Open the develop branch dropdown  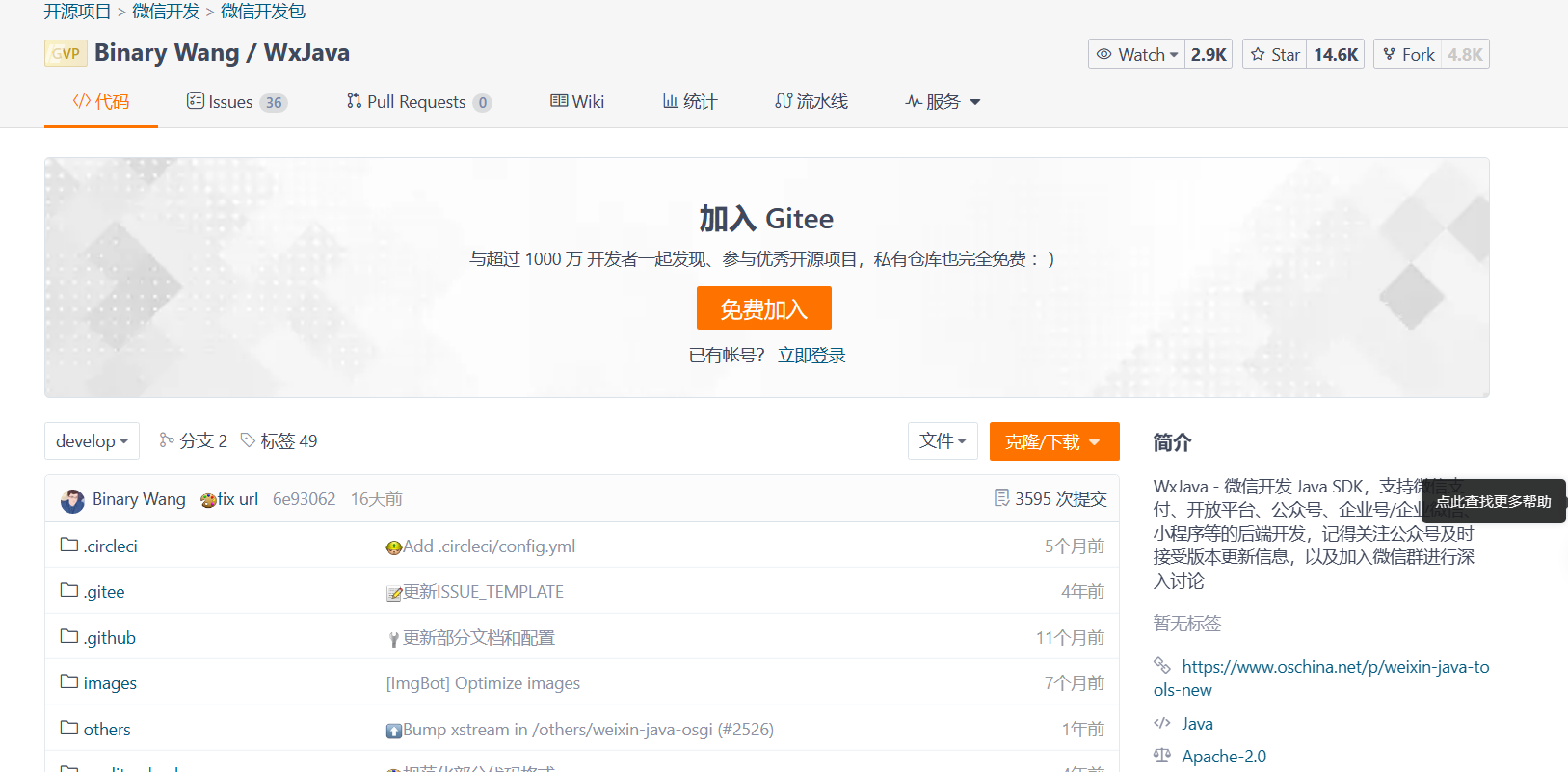92,441
